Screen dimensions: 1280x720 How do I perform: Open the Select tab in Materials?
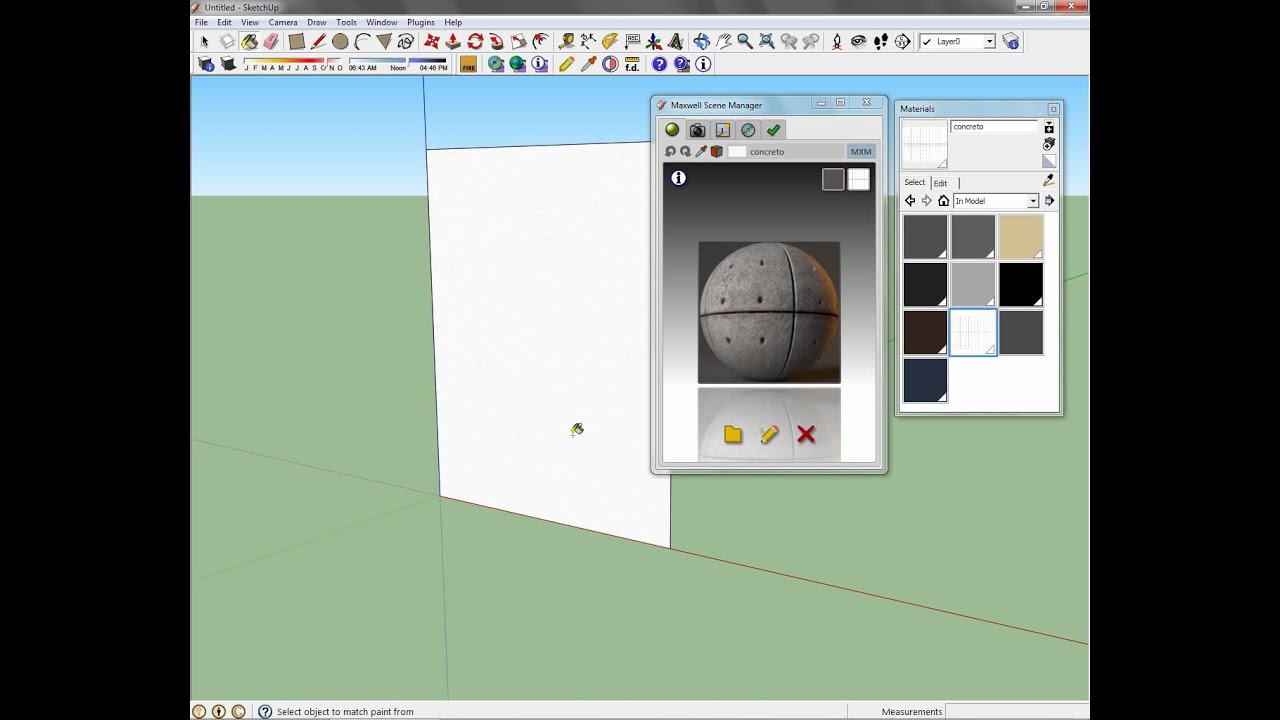915,182
